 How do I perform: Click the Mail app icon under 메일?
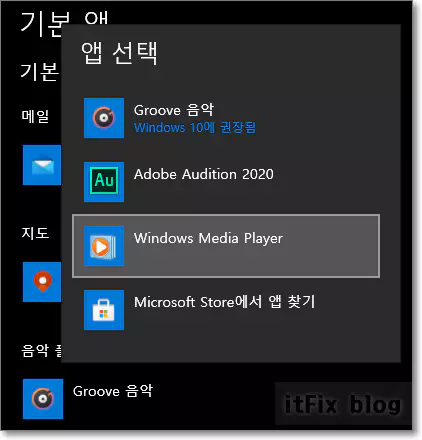pos(42,165)
